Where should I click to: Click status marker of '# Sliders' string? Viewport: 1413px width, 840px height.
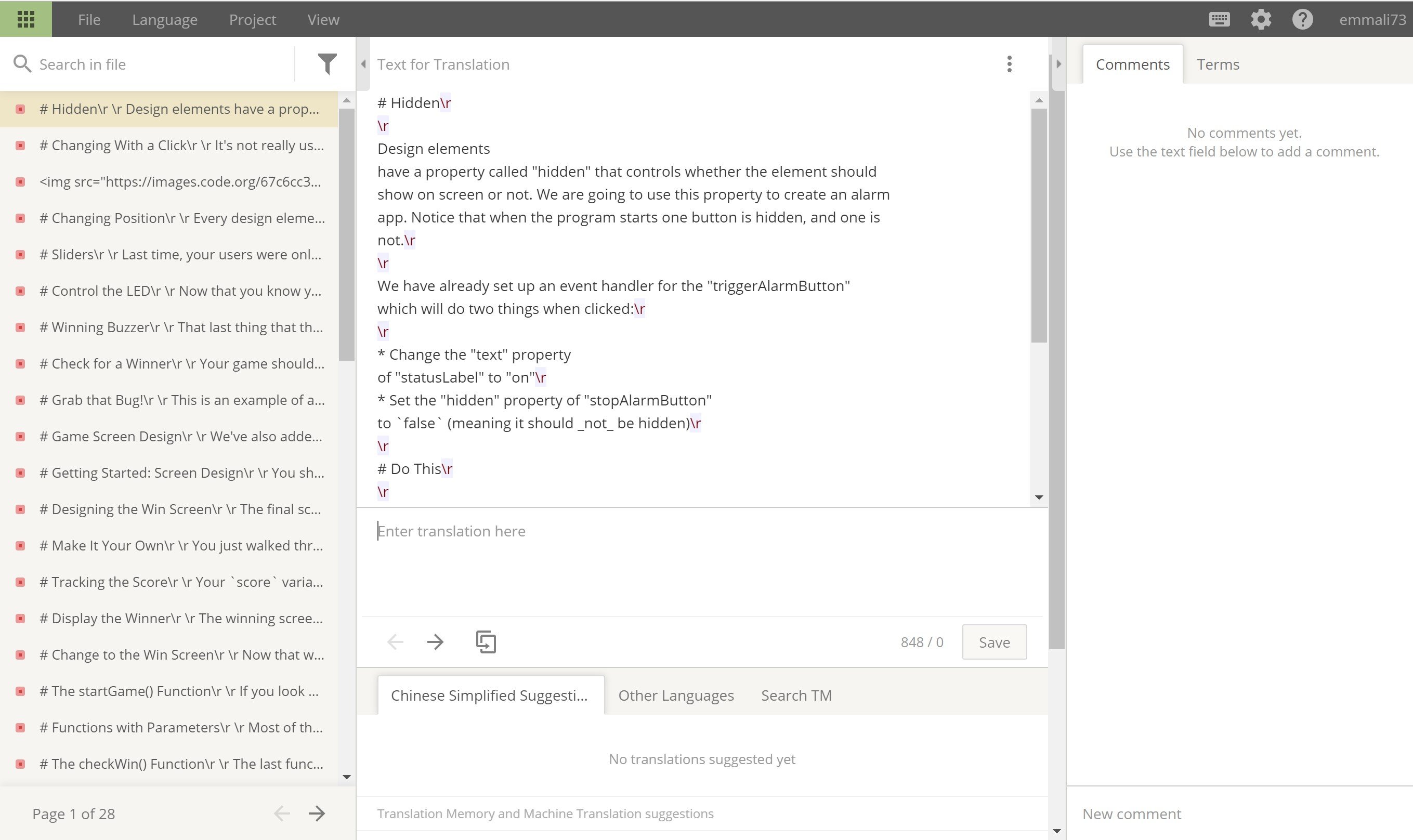(x=20, y=255)
